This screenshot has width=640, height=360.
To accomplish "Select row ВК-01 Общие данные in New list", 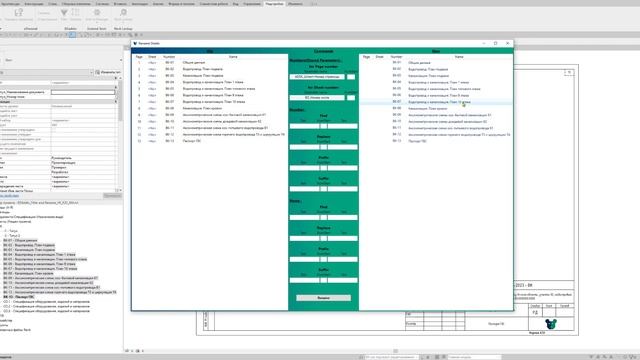I will 436,63.
